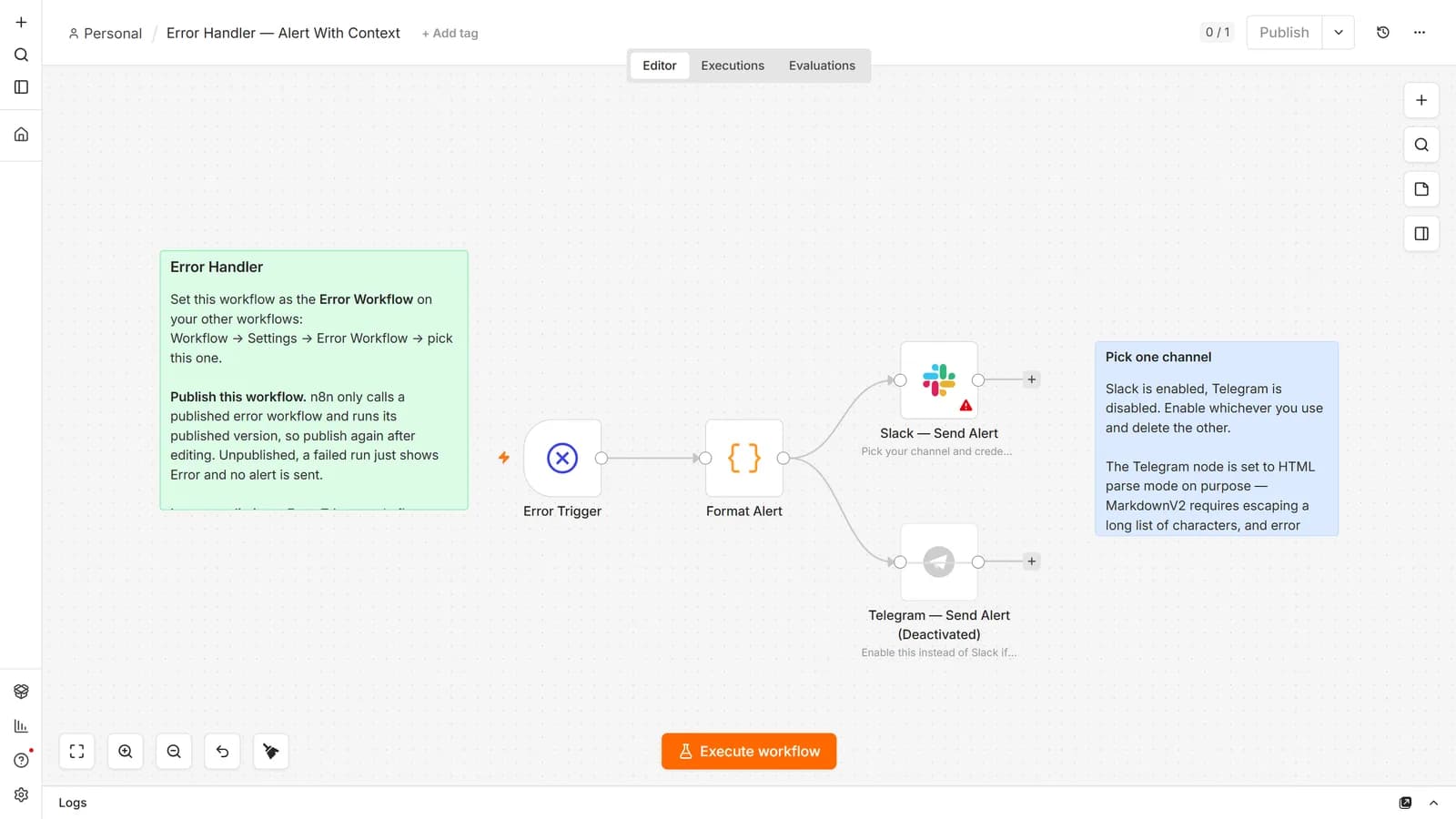Open help question mark icon

click(x=21, y=761)
